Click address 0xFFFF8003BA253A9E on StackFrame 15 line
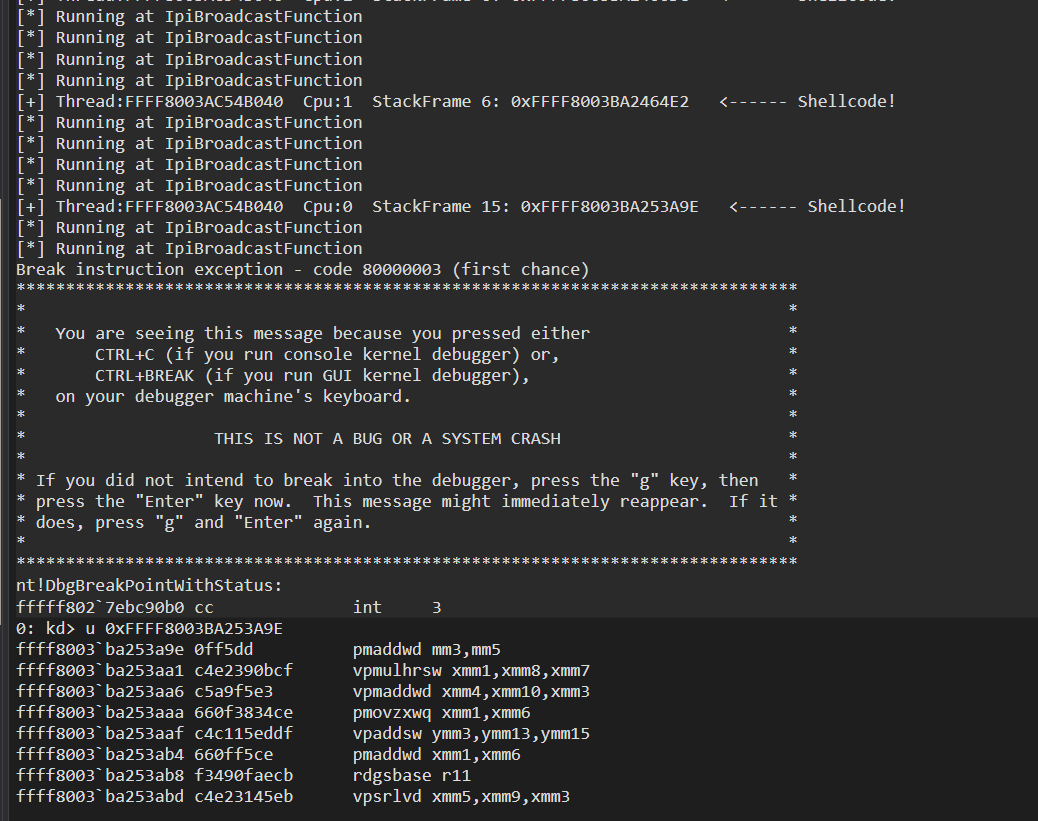Screen dimensions: 1038x821 click(609, 206)
